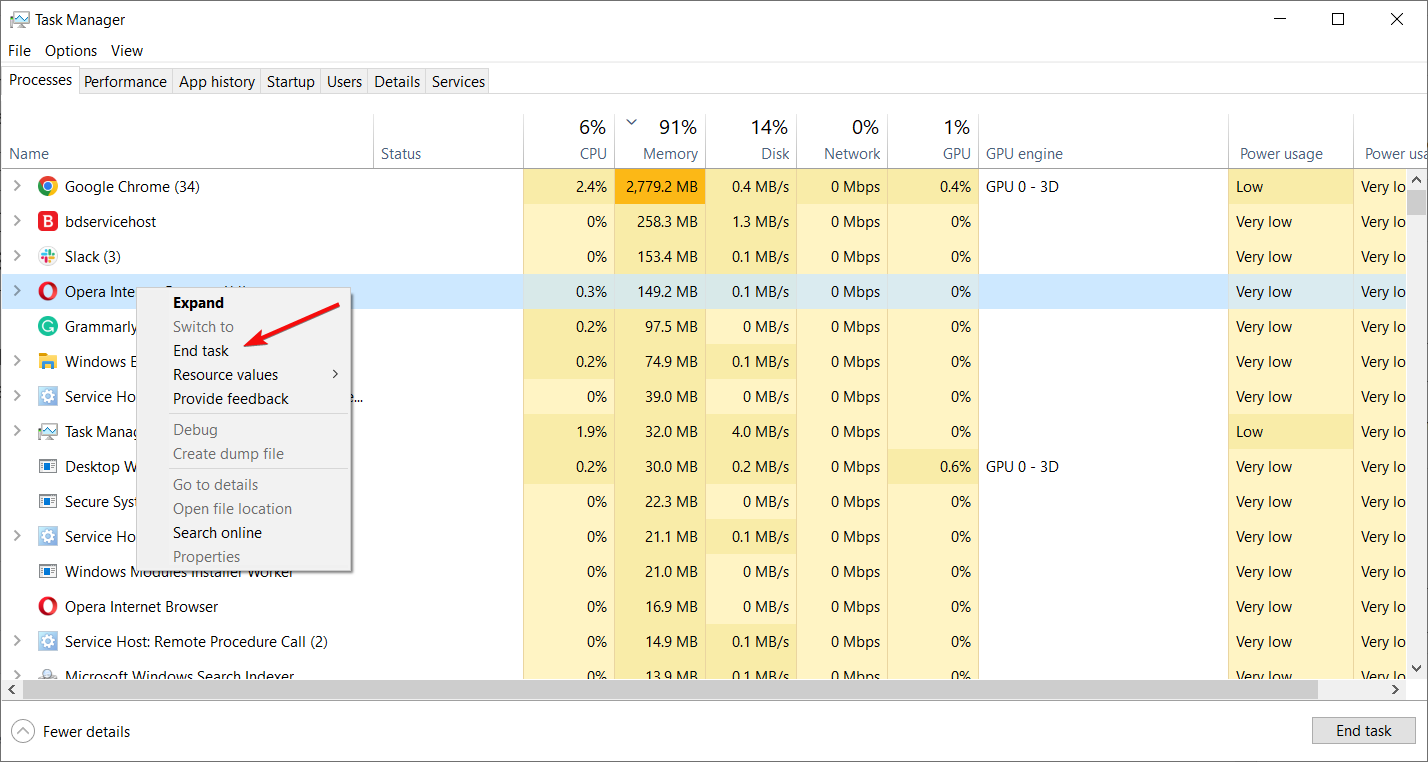Switch to the Services tab
1428x762 pixels.
(x=458, y=82)
